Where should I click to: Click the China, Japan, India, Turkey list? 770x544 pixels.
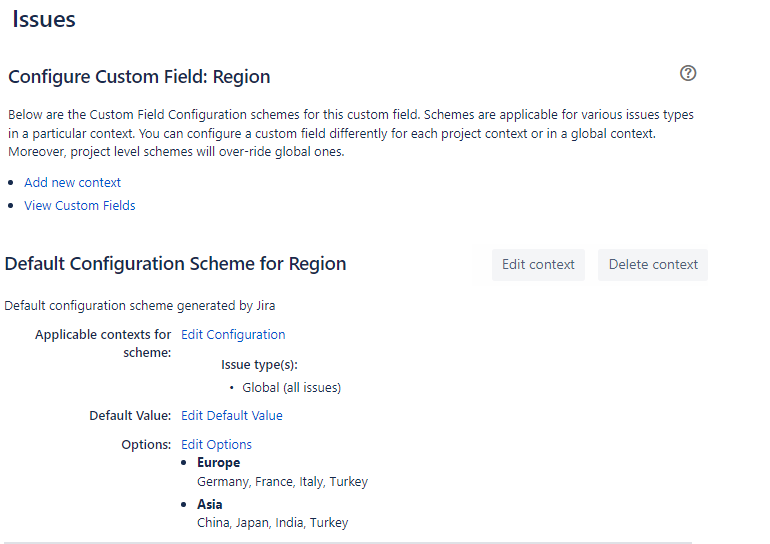tap(272, 523)
